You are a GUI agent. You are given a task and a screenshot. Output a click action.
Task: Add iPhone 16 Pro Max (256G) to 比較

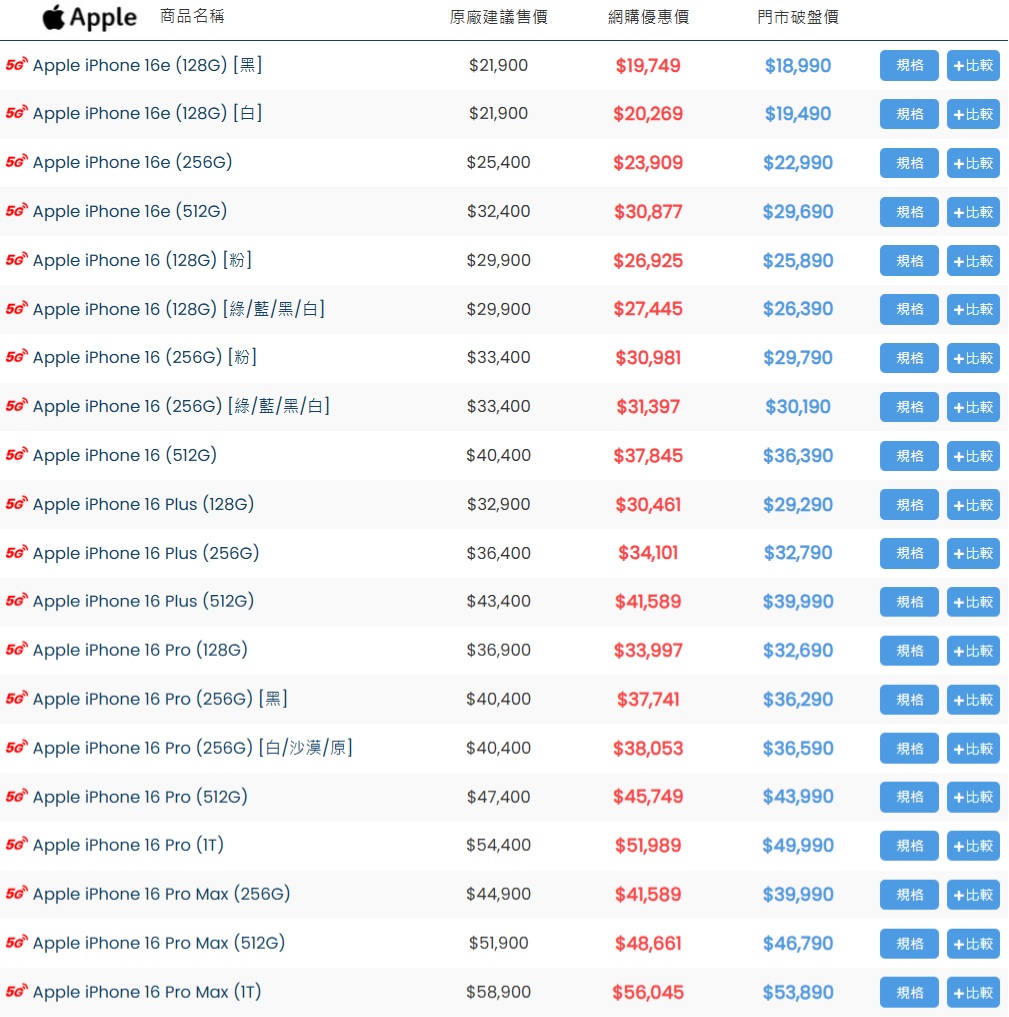(973, 895)
